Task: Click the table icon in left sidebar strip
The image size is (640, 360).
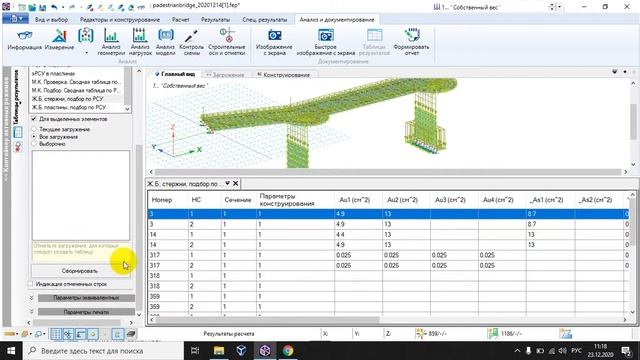Action: pos(18,132)
